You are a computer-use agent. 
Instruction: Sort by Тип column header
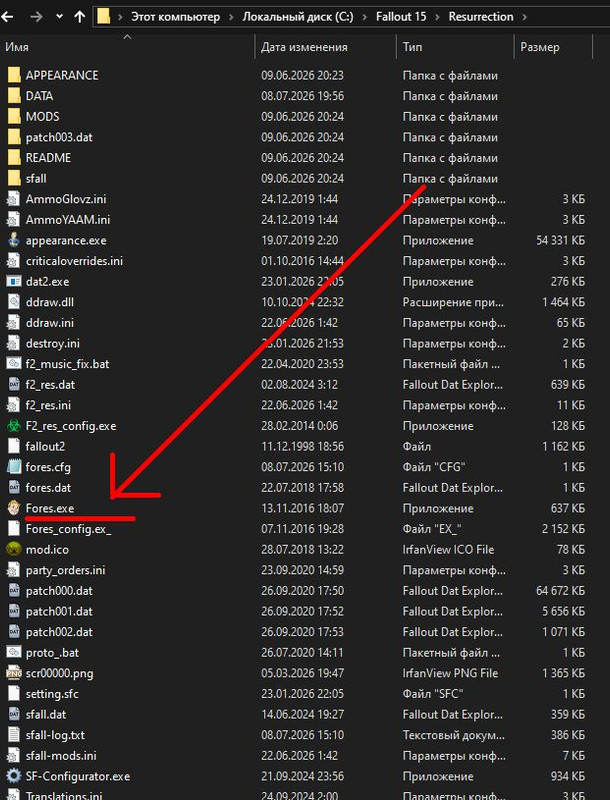click(x=412, y=47)
